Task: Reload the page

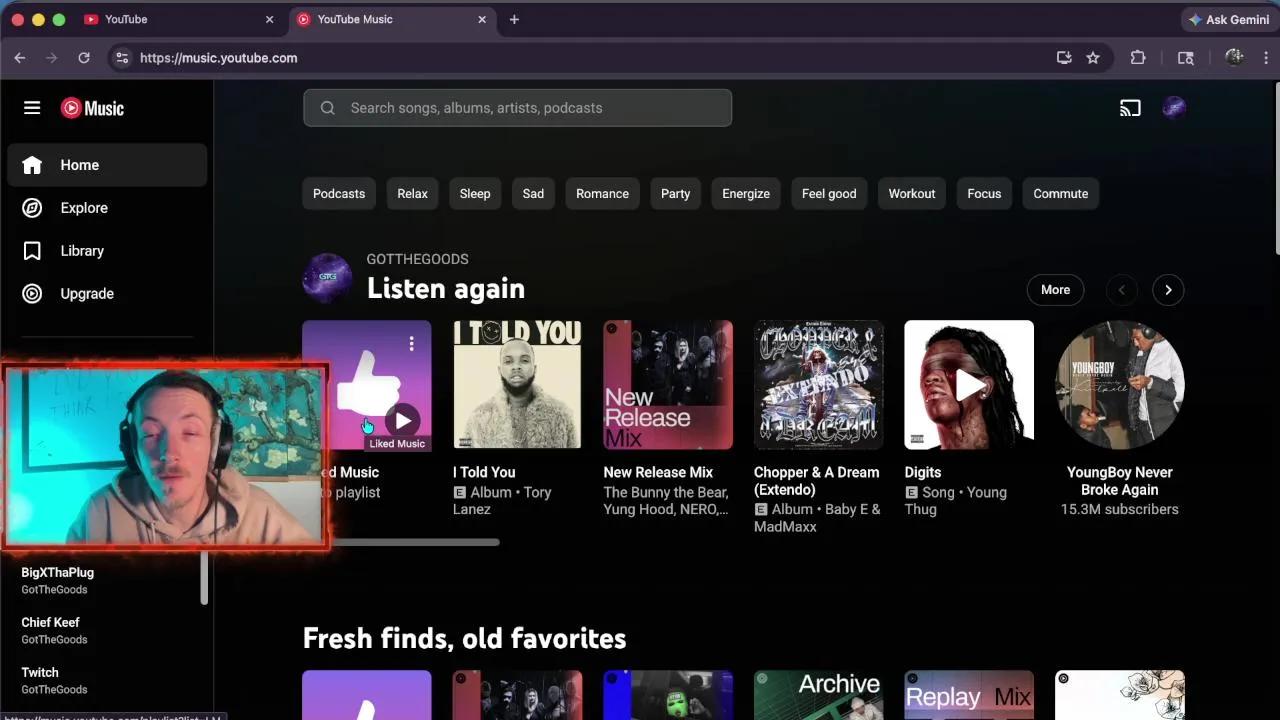Action: pos(84,58)
